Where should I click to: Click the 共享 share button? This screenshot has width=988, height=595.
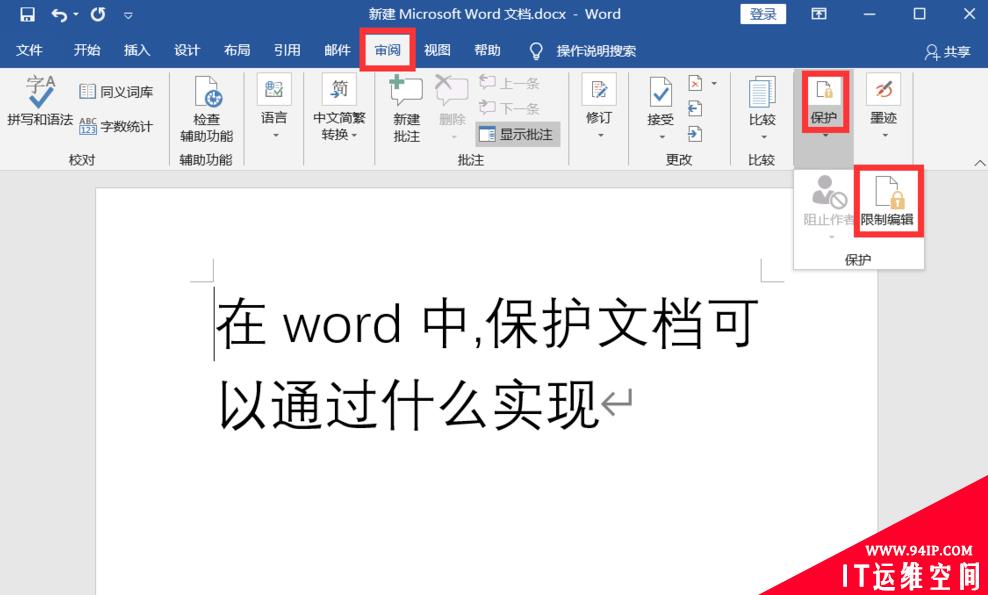948,52
